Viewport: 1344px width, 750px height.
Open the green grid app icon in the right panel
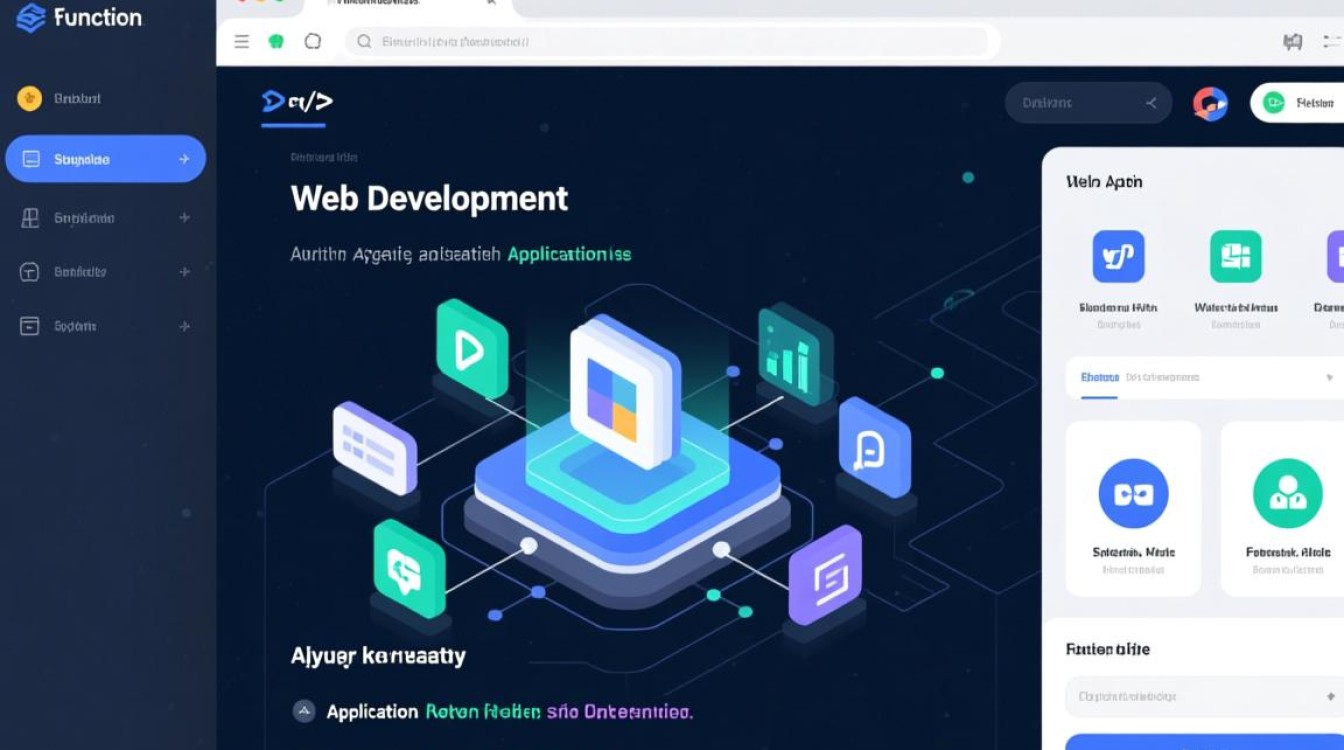[1235, 257]
